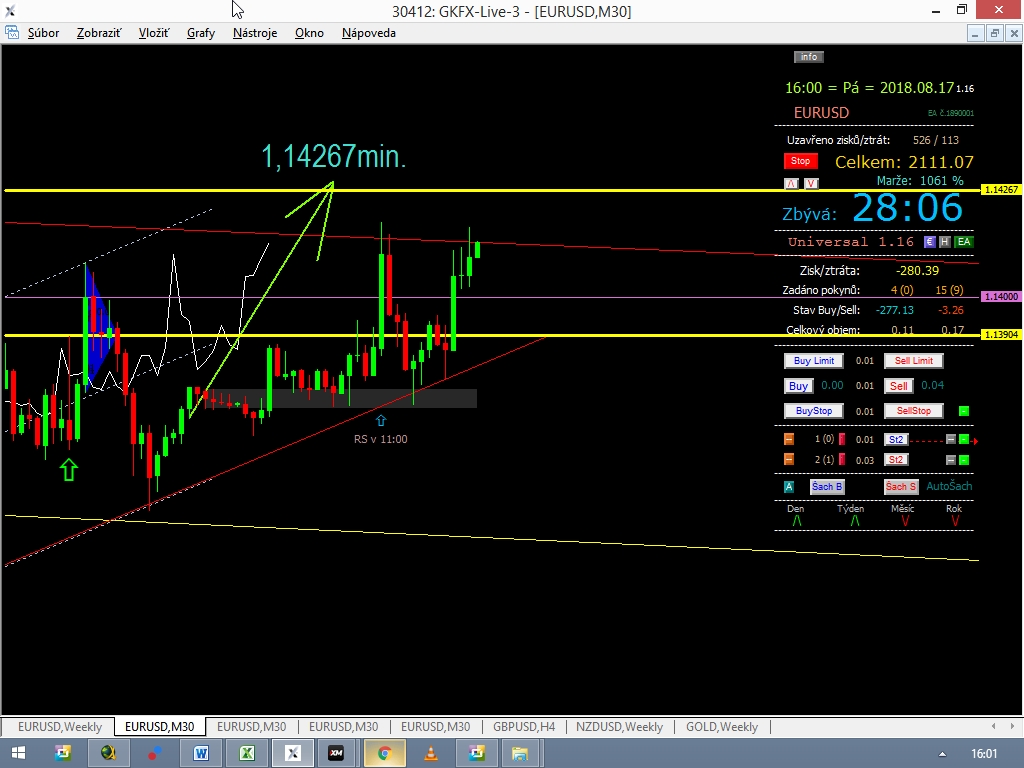The height and width of the screenshot is (768, 1024).
Task: Select the purple 1.14000 price label
Action: (x=1001, y=296)
